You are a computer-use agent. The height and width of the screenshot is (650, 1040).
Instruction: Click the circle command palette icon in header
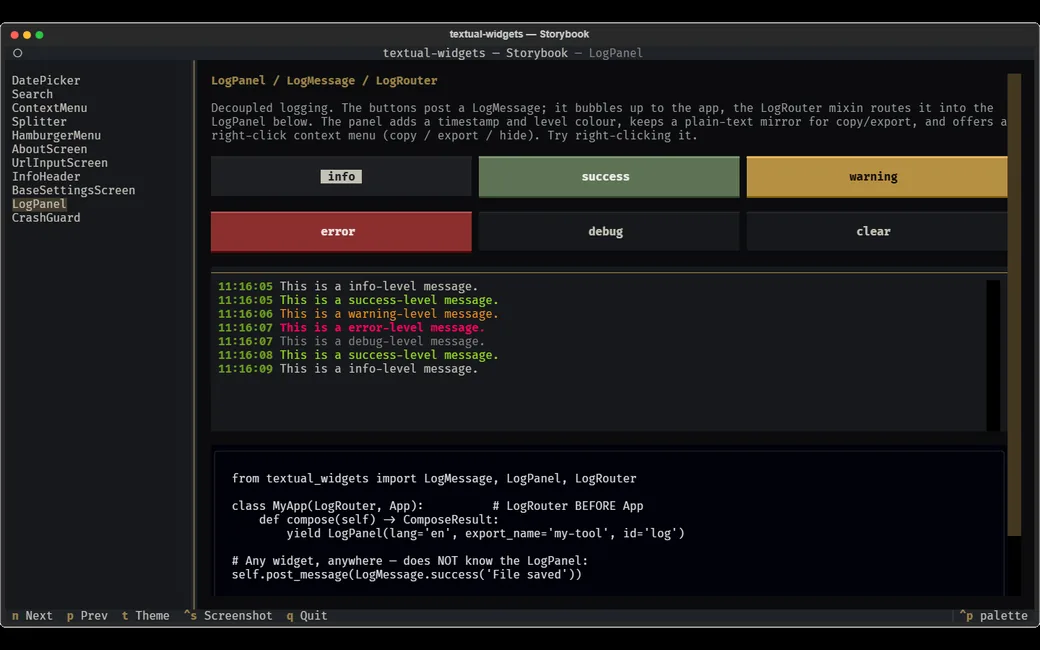tap(18, 53)
